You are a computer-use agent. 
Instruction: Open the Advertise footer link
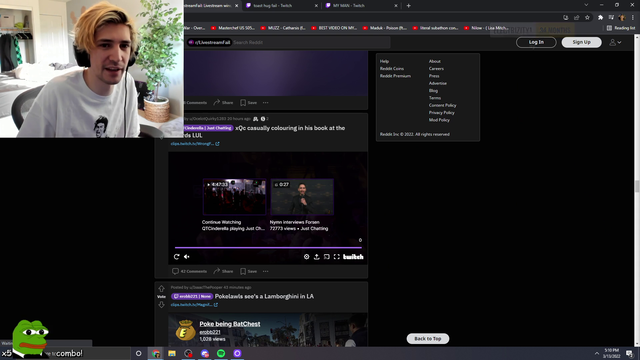pyautogui.click(x=438, y=83)
